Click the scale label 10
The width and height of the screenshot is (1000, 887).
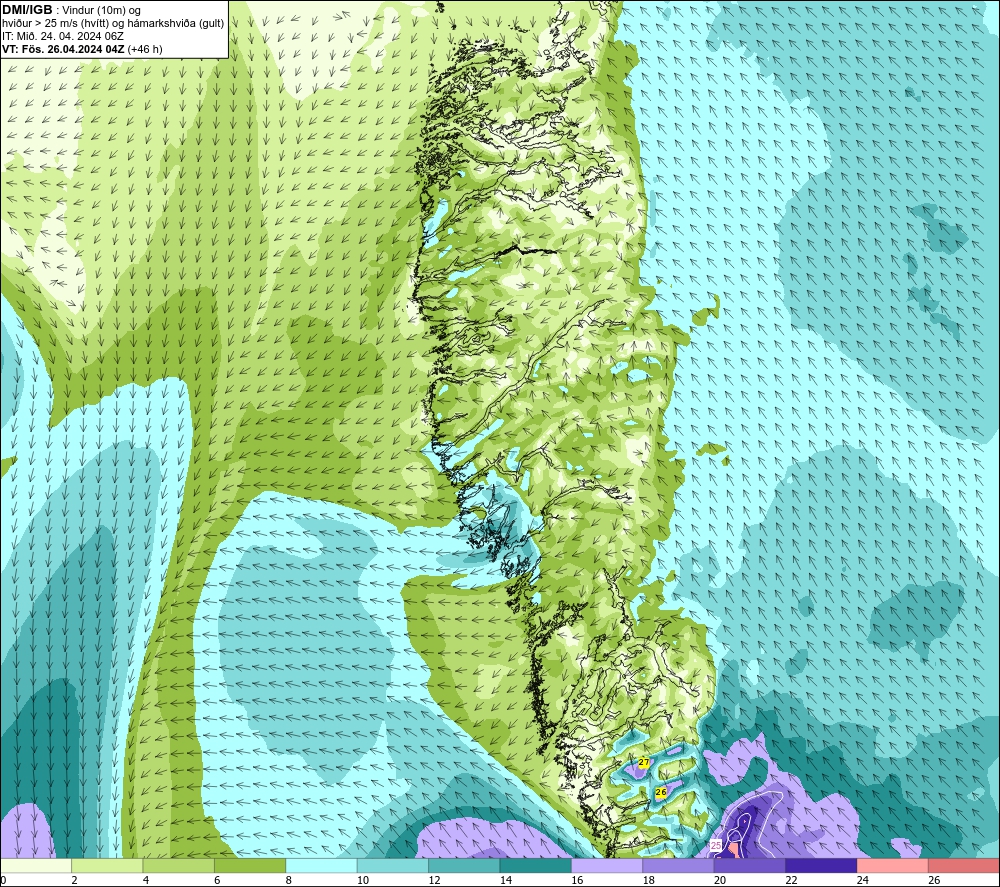click(363, 880)
